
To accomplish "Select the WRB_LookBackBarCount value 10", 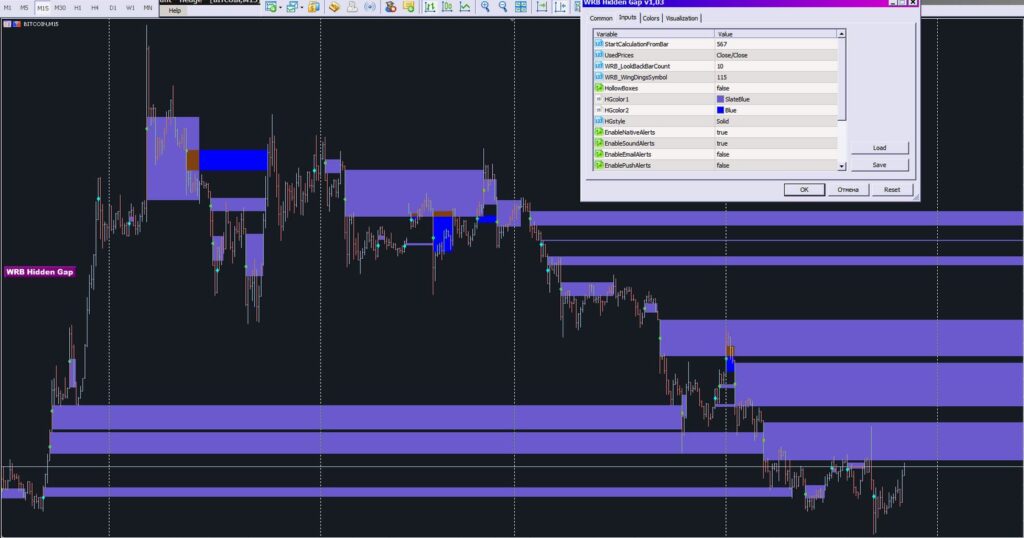I will coord(720,66).
